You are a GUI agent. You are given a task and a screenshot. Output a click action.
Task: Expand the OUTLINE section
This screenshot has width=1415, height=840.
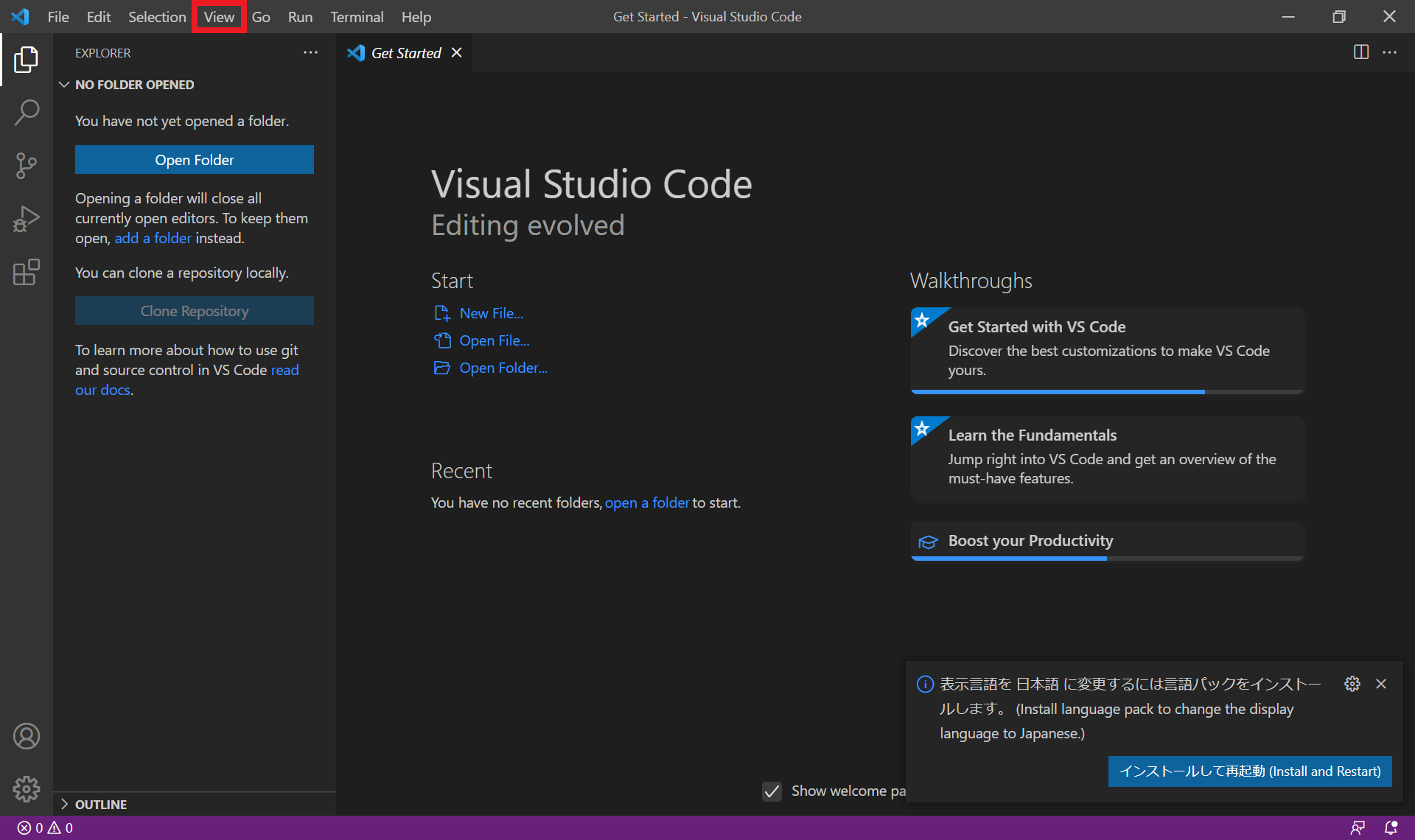[65, 804]
